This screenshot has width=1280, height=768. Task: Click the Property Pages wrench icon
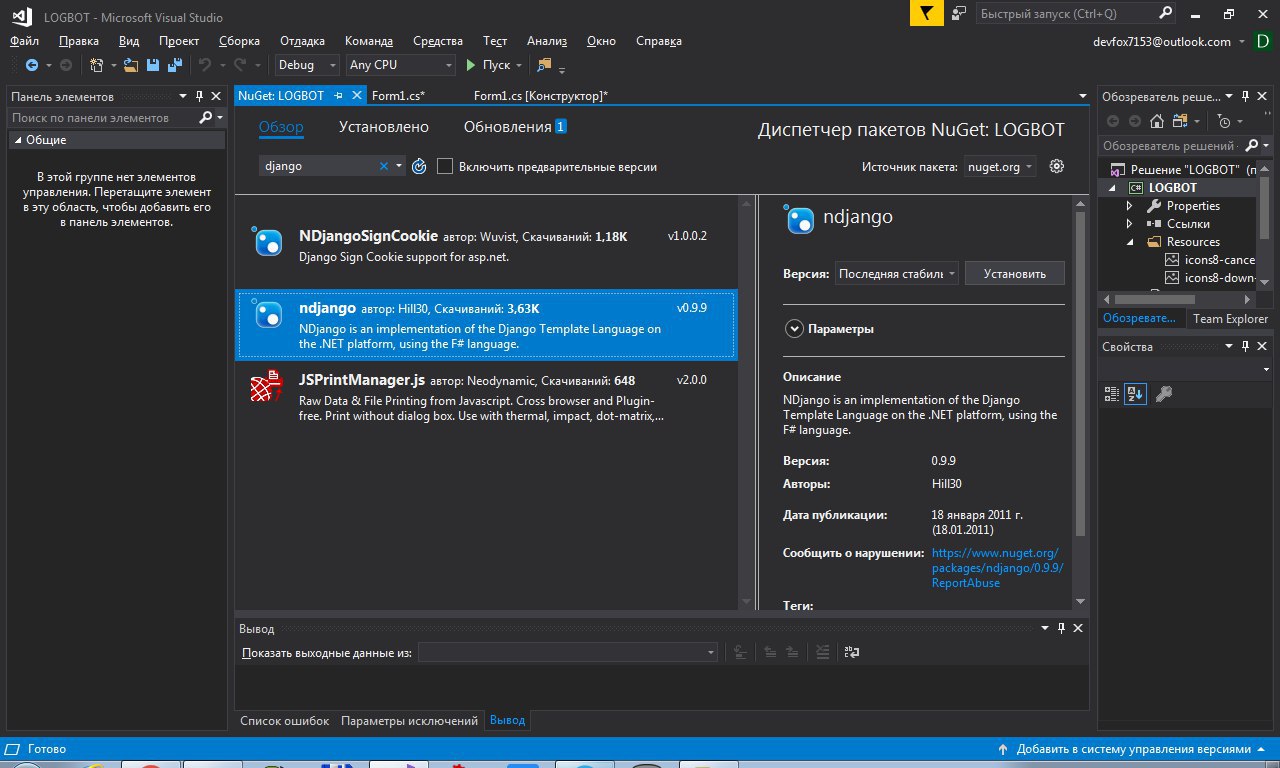(1163, 394)
